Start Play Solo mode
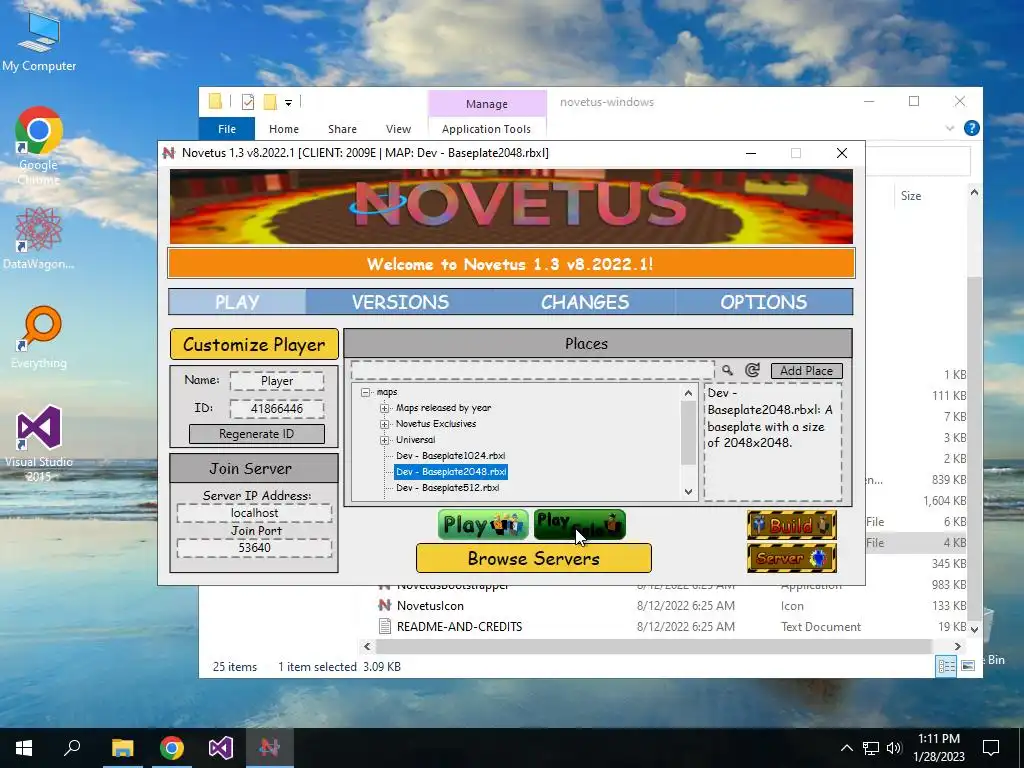The width and height of the screenshot is (1024, 768). tap(580, 525)
